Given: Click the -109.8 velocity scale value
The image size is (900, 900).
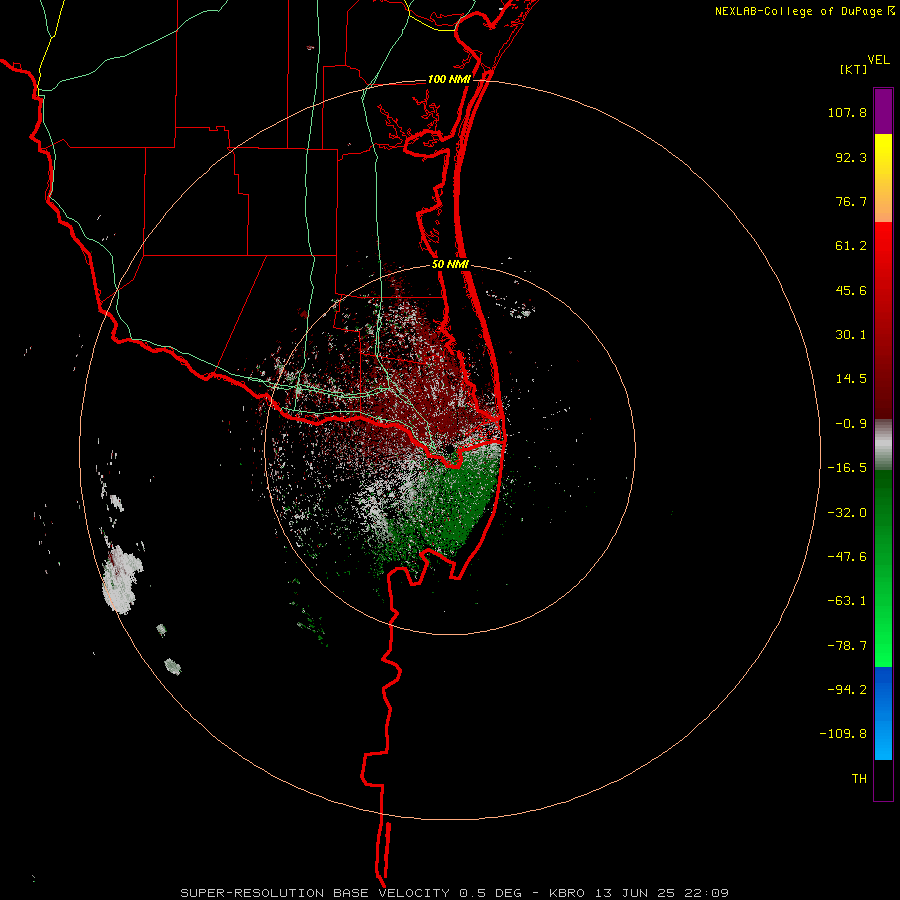Looking at the screenshot, I should point(843,734).
